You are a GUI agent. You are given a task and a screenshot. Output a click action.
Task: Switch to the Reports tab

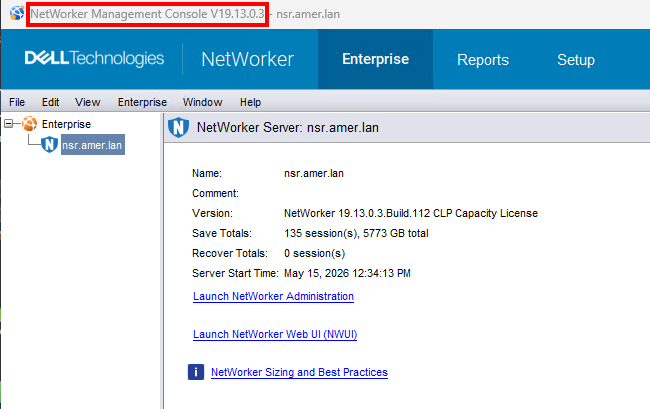483,60
